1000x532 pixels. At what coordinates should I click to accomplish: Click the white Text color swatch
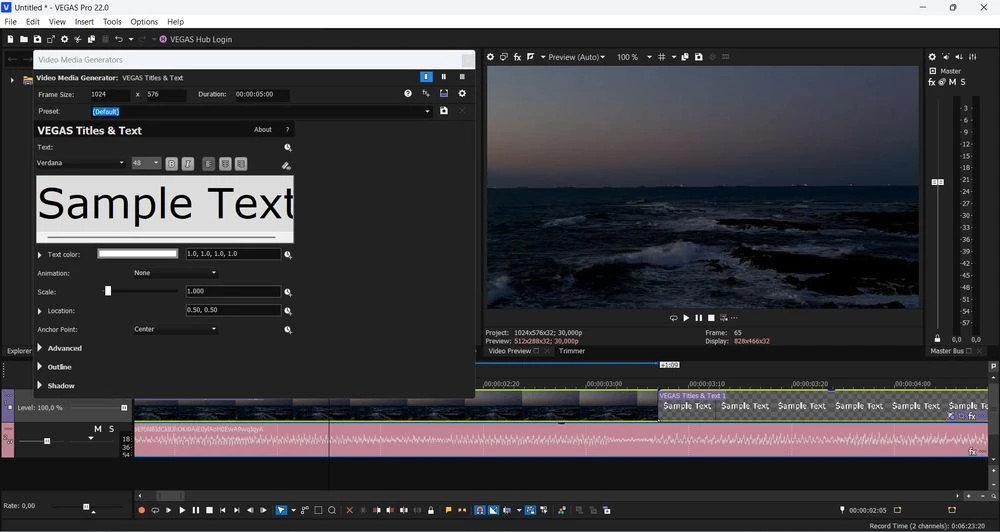coord(138,254)
